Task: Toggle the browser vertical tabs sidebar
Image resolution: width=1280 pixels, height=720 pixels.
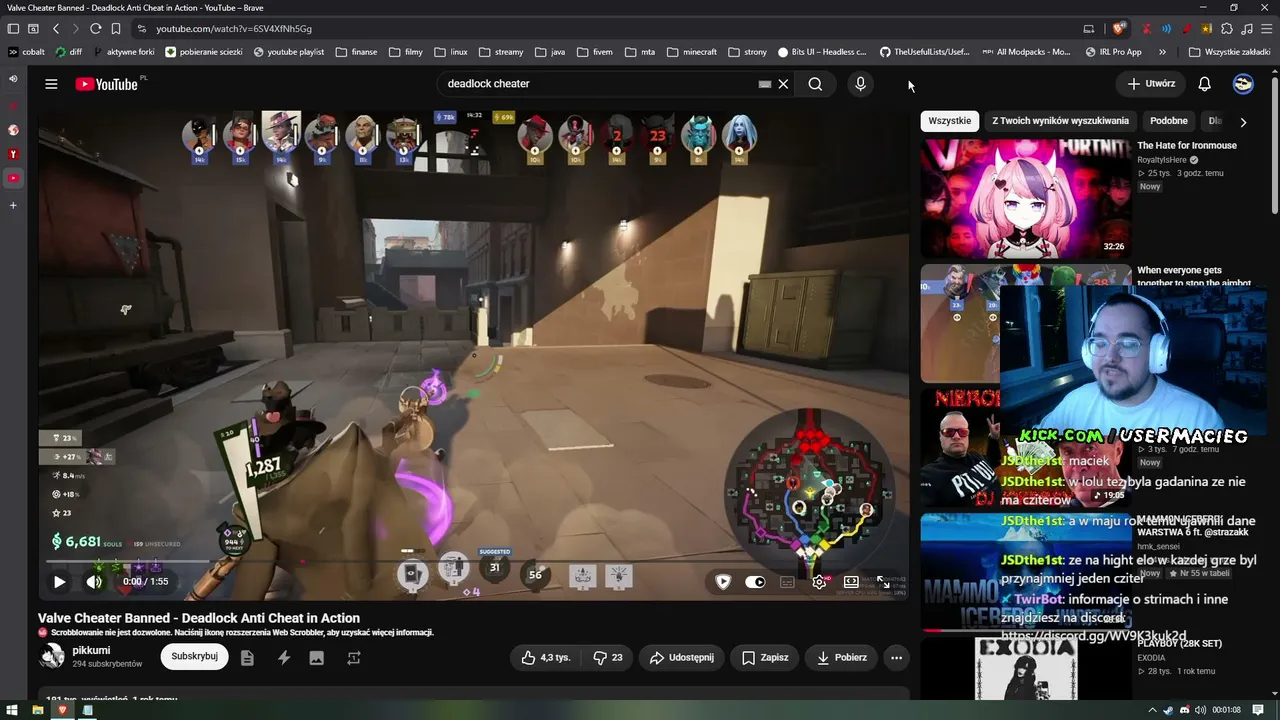Action: point(11,29)
